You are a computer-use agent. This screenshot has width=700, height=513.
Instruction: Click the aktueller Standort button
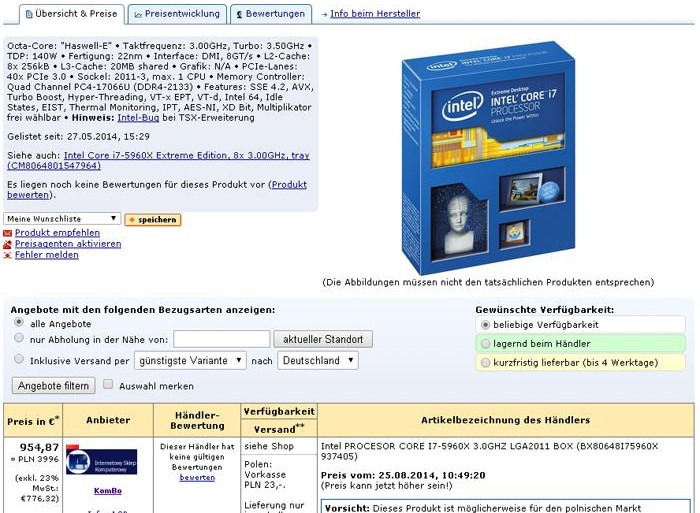tap(323, 339)
